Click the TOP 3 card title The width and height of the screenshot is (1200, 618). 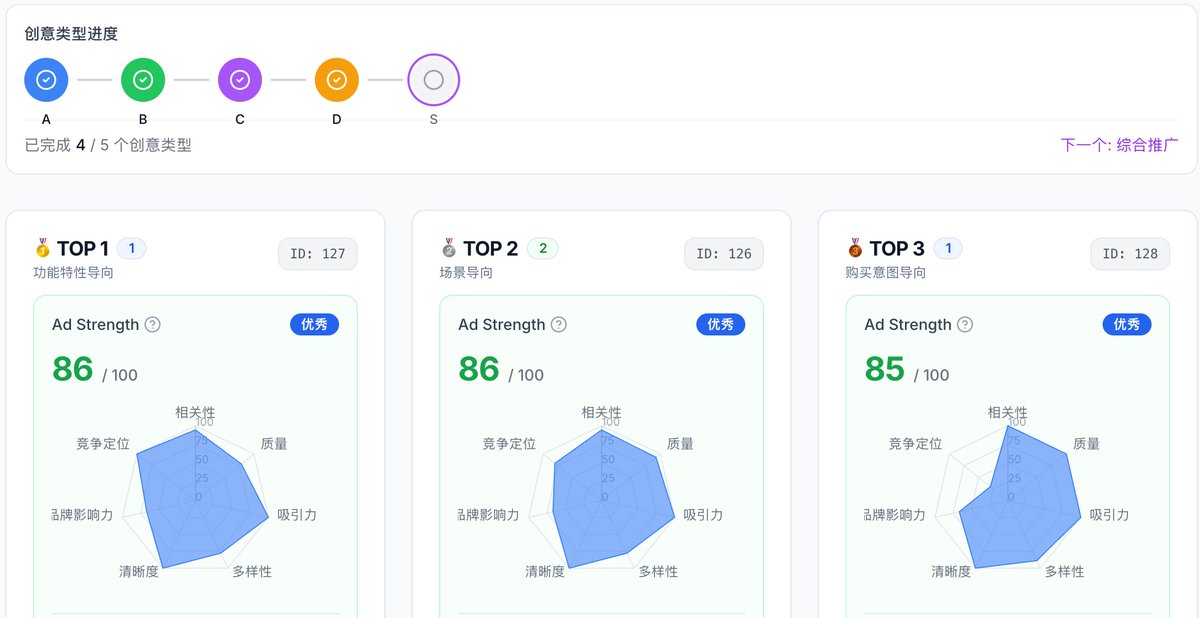tap(897, 248)
